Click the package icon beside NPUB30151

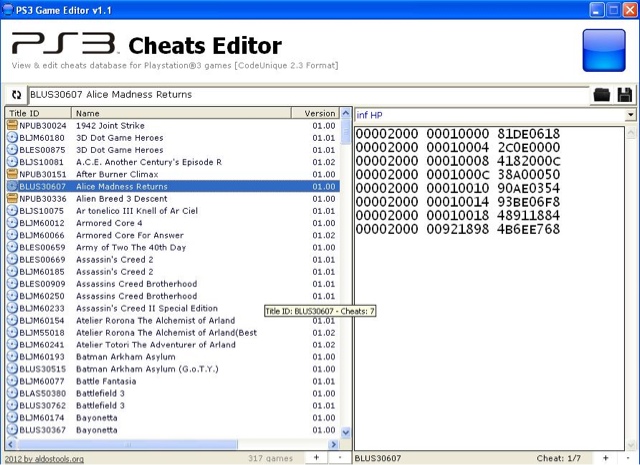(13, 174)
